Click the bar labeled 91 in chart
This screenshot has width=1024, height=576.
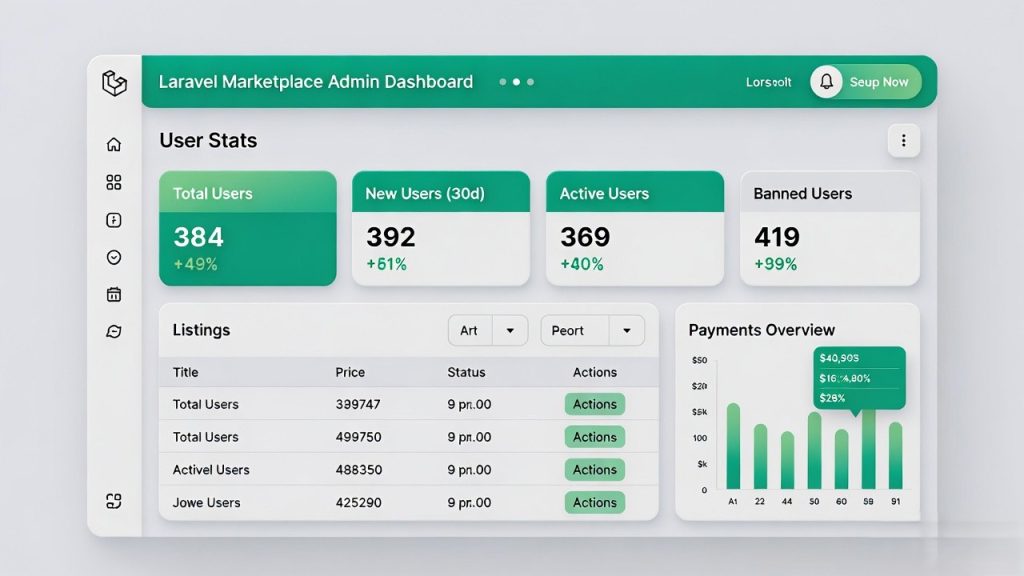tap(896, 455)
